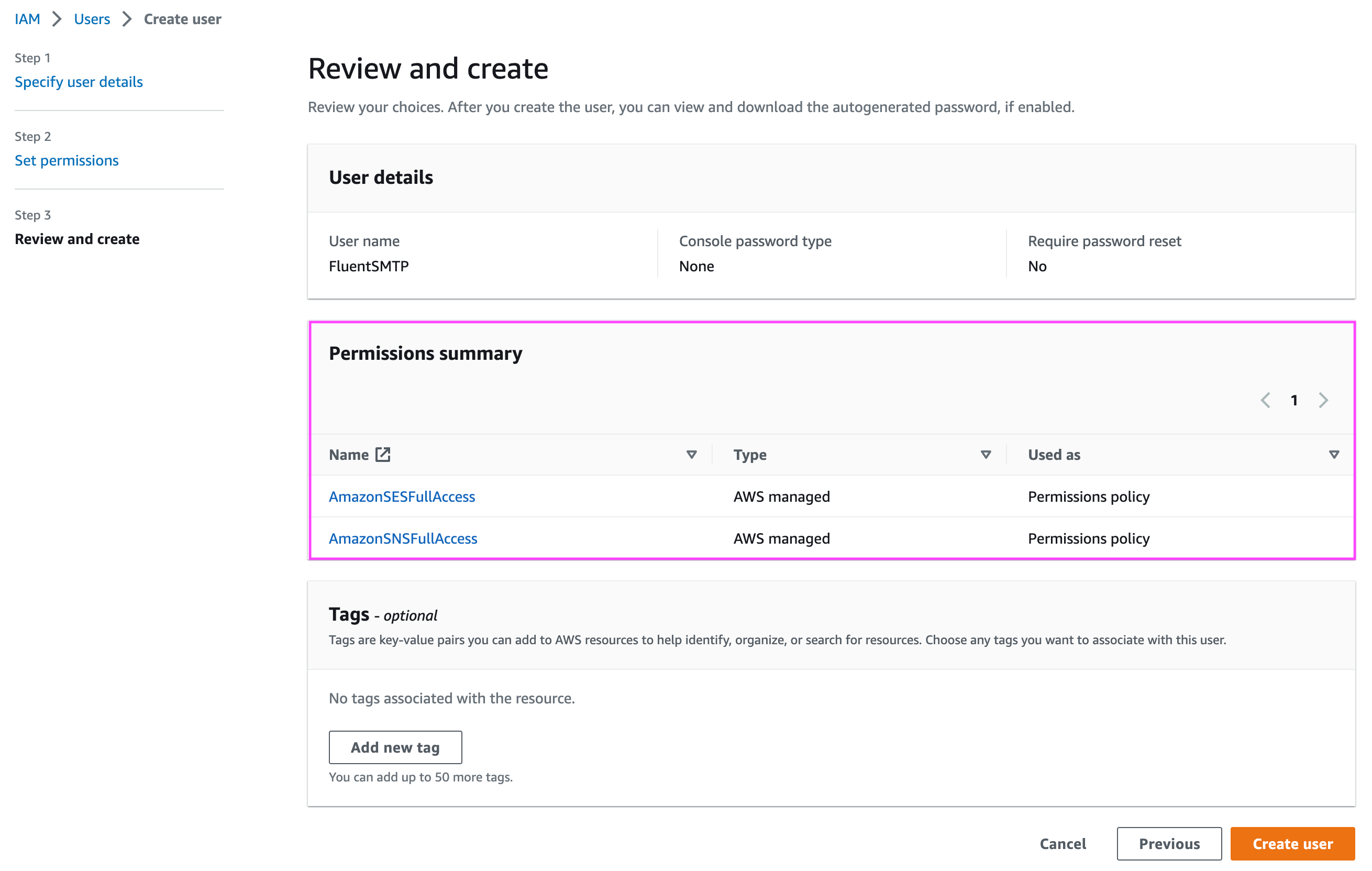Open AmazonSNSFullAccess policy link

[x=403, y=538]
